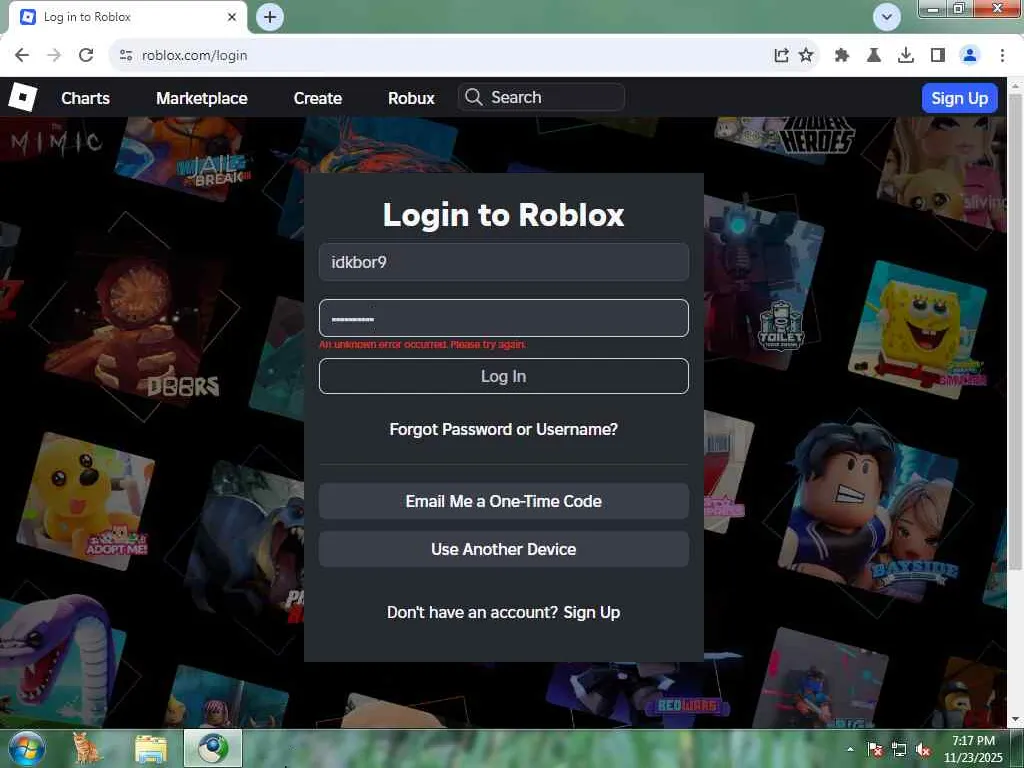Open the cat icon in taskbar
1024x768 pixels.
[x=88, y=748]
